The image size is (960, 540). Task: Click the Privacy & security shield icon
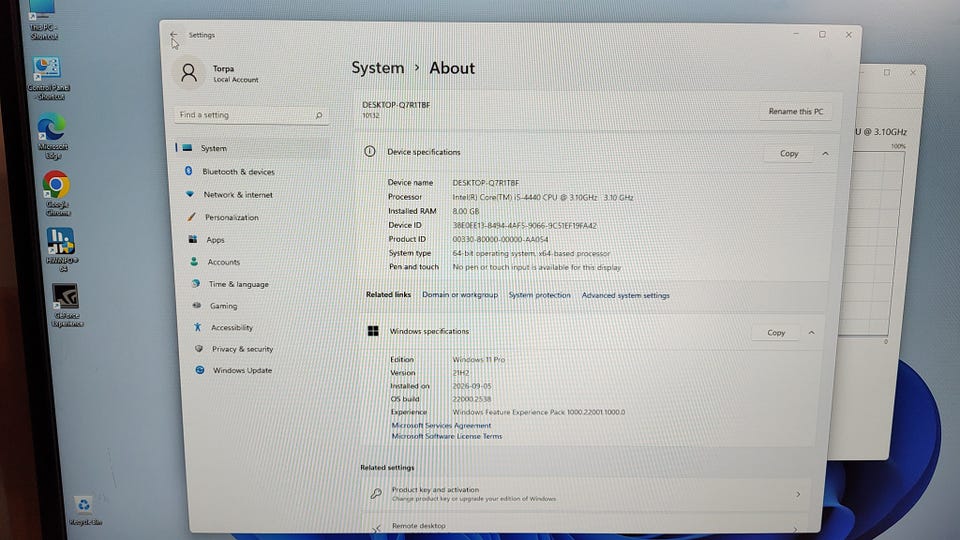[199, 348]
